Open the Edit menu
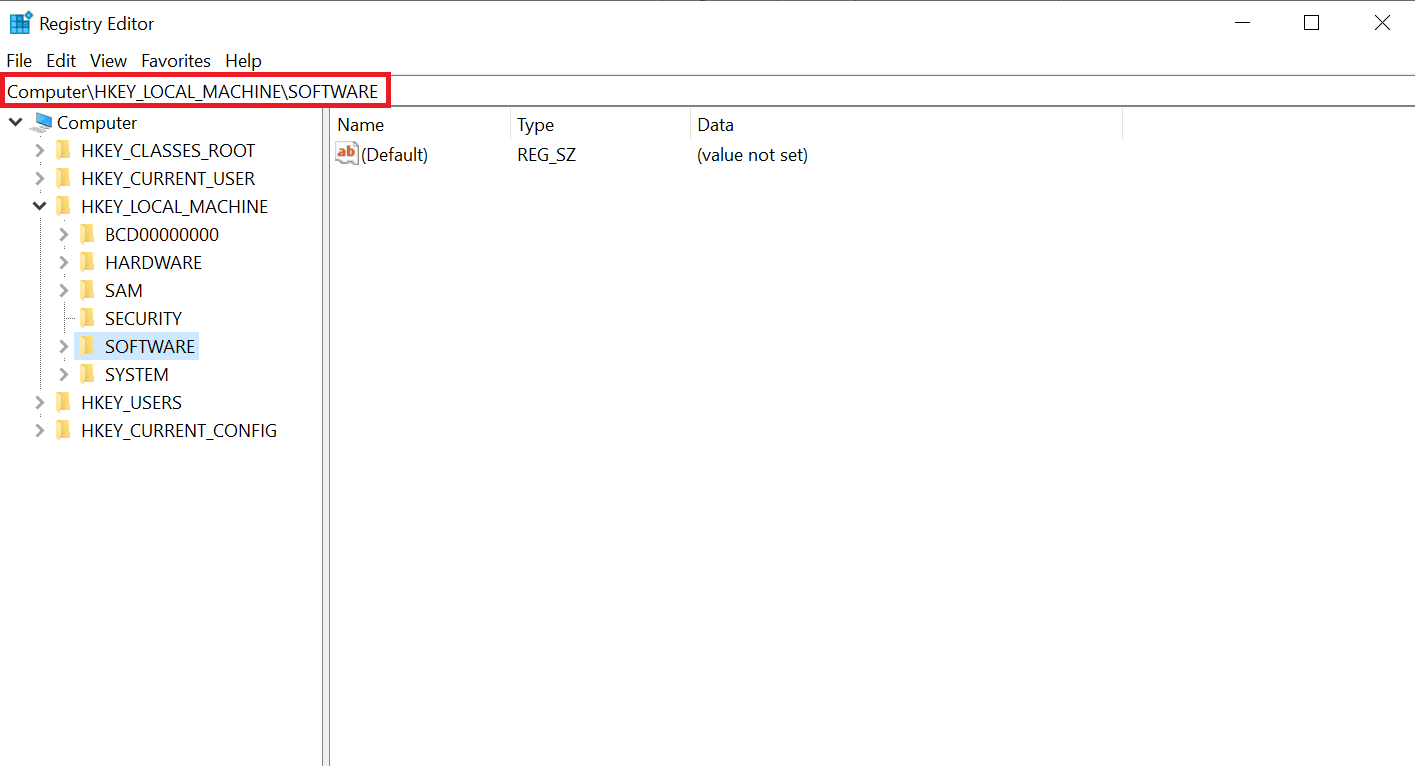Screen dimensions: 1415x766 click(61, 61)
